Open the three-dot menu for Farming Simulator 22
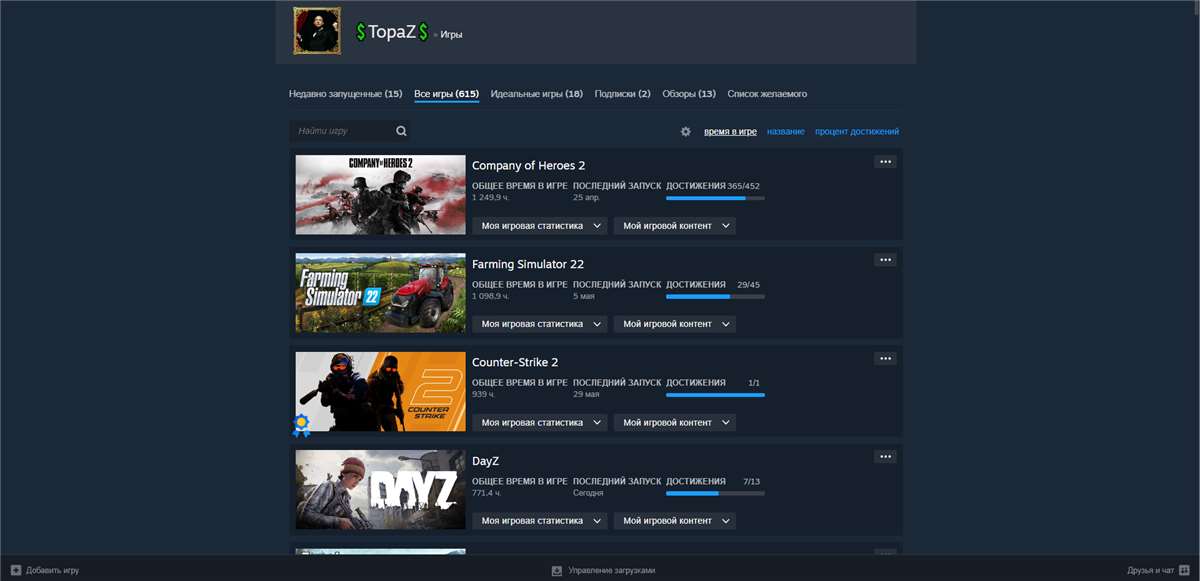 pyautogui.click(x=885, y=260)
